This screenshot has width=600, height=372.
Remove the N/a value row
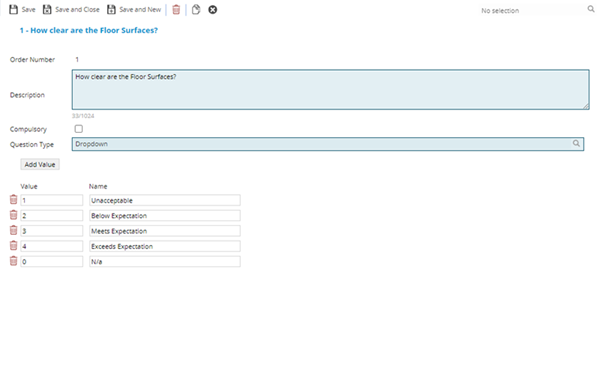coord(13,261)
